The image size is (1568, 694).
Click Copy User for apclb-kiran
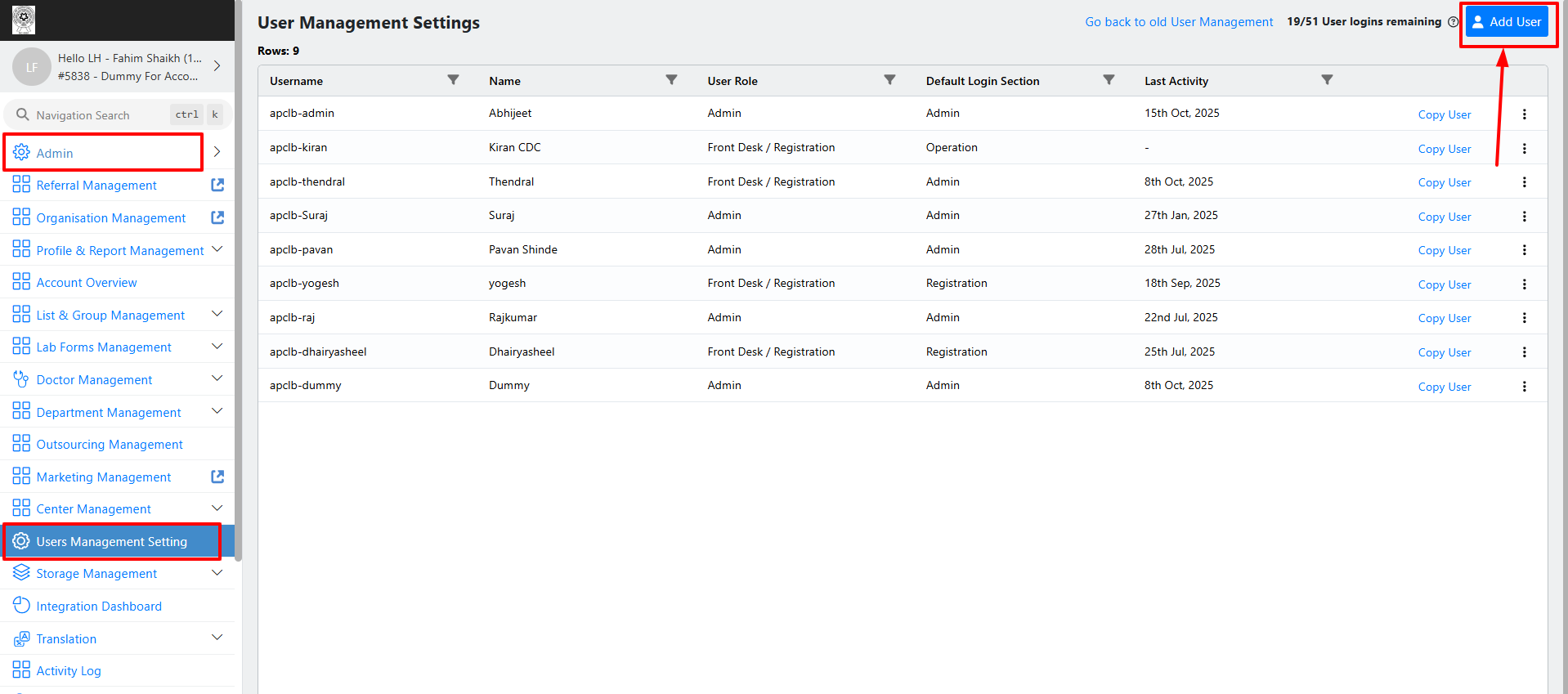[x=1444, y=149]
